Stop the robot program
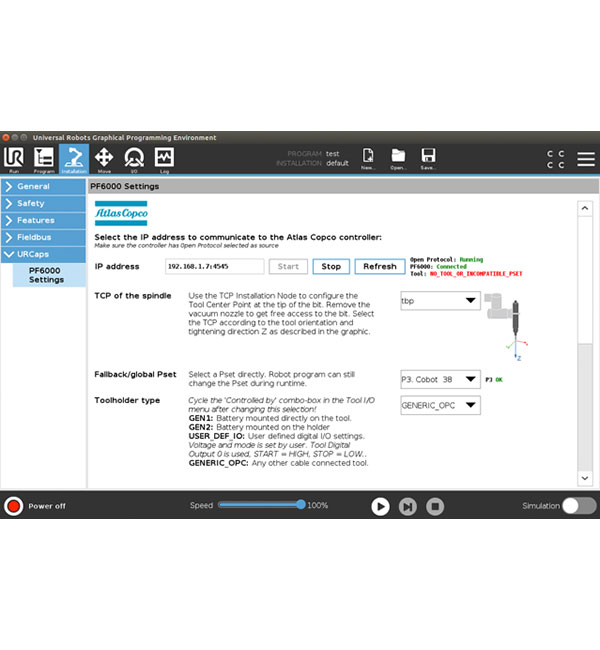This screenshot has width=600, height=650. (x=435, y=506)
